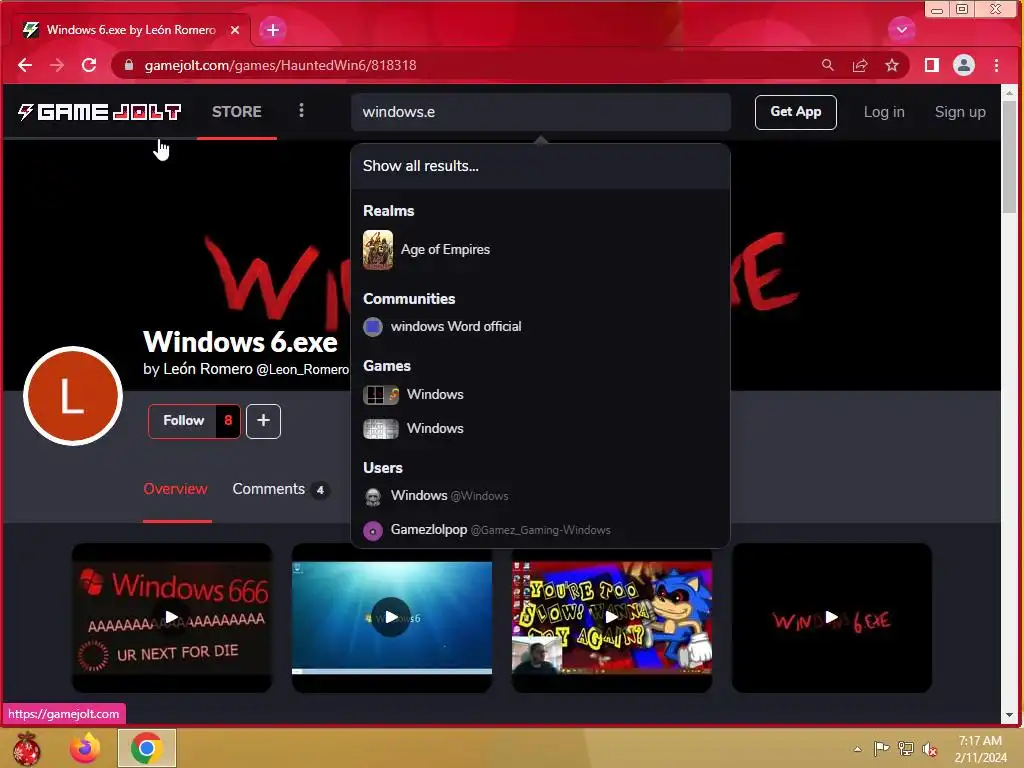Open second Windows game result
Image resolution: width=1024 pixels, height=768 pixels.
click(541, 428)
